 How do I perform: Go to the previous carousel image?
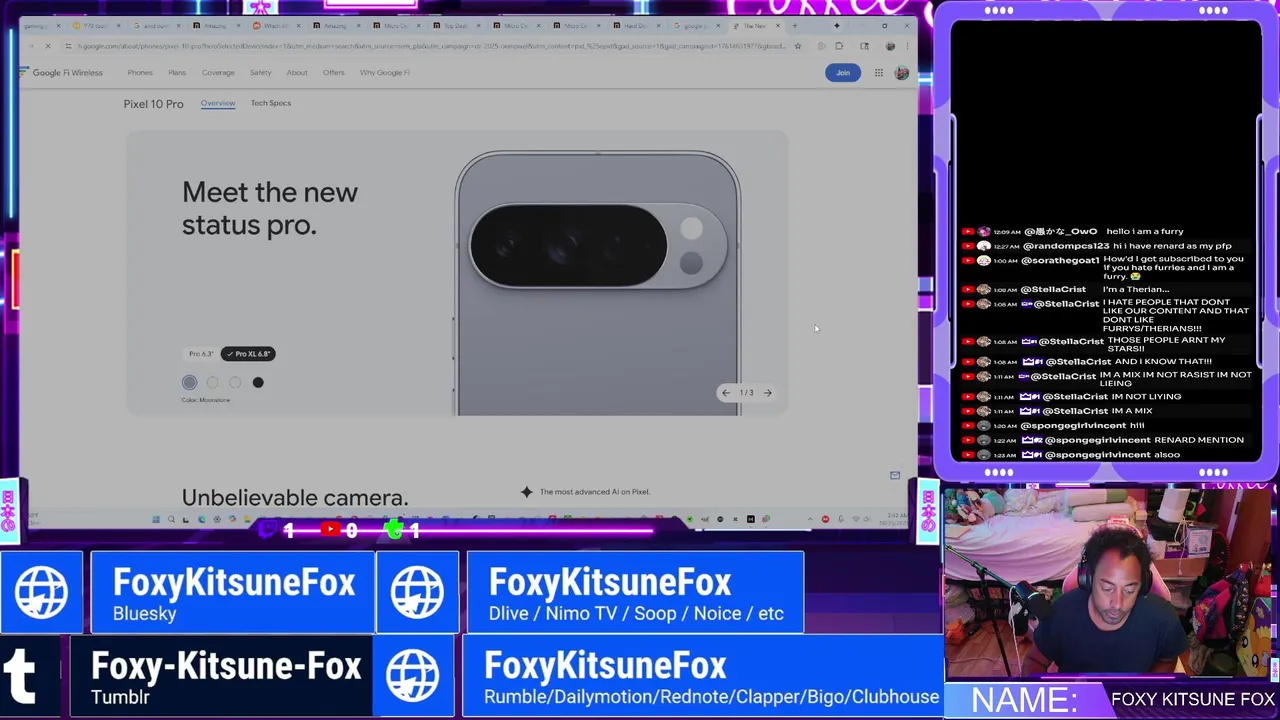(x=726, y=393)
